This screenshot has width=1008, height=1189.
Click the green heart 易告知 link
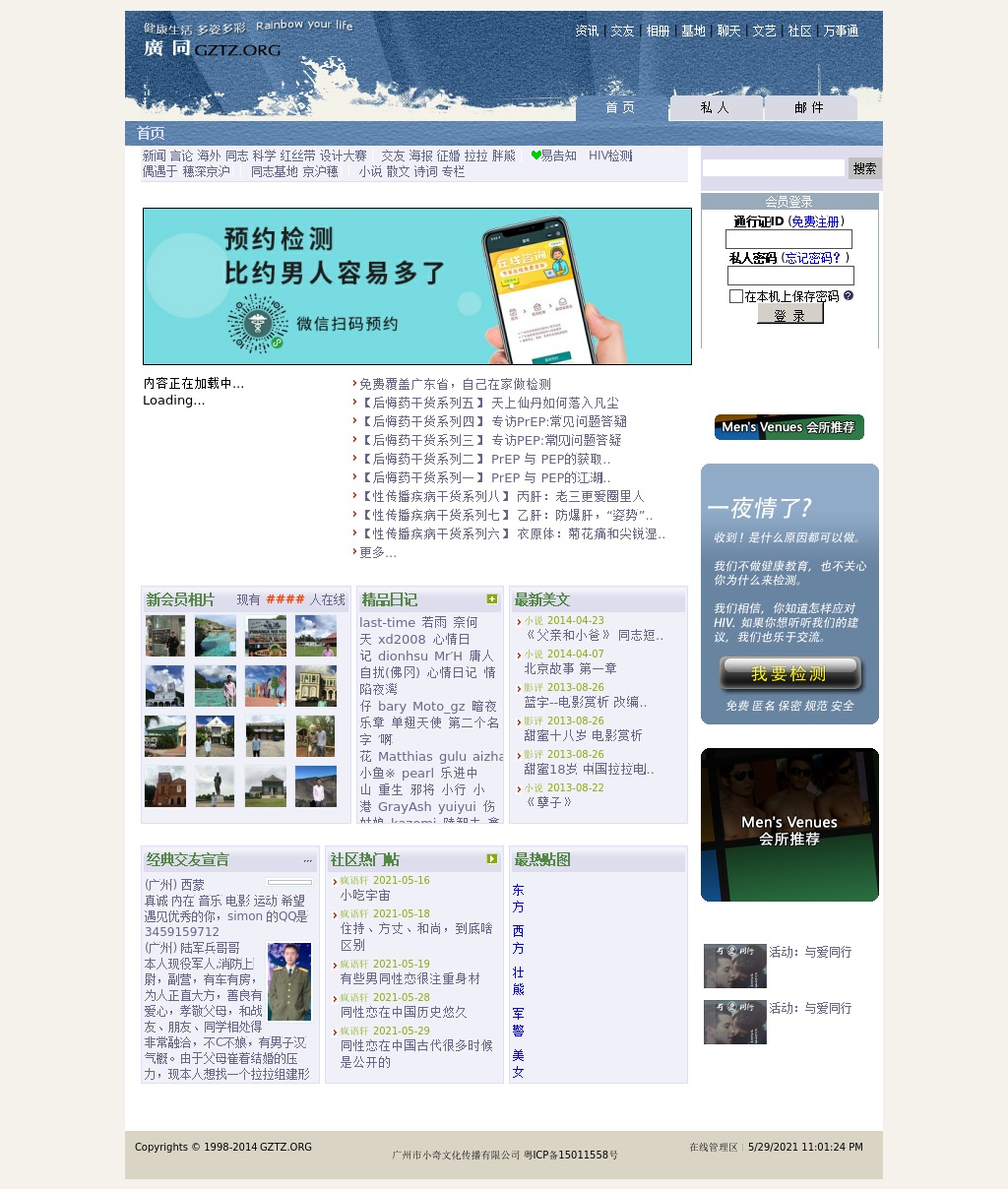coord(553,156)
